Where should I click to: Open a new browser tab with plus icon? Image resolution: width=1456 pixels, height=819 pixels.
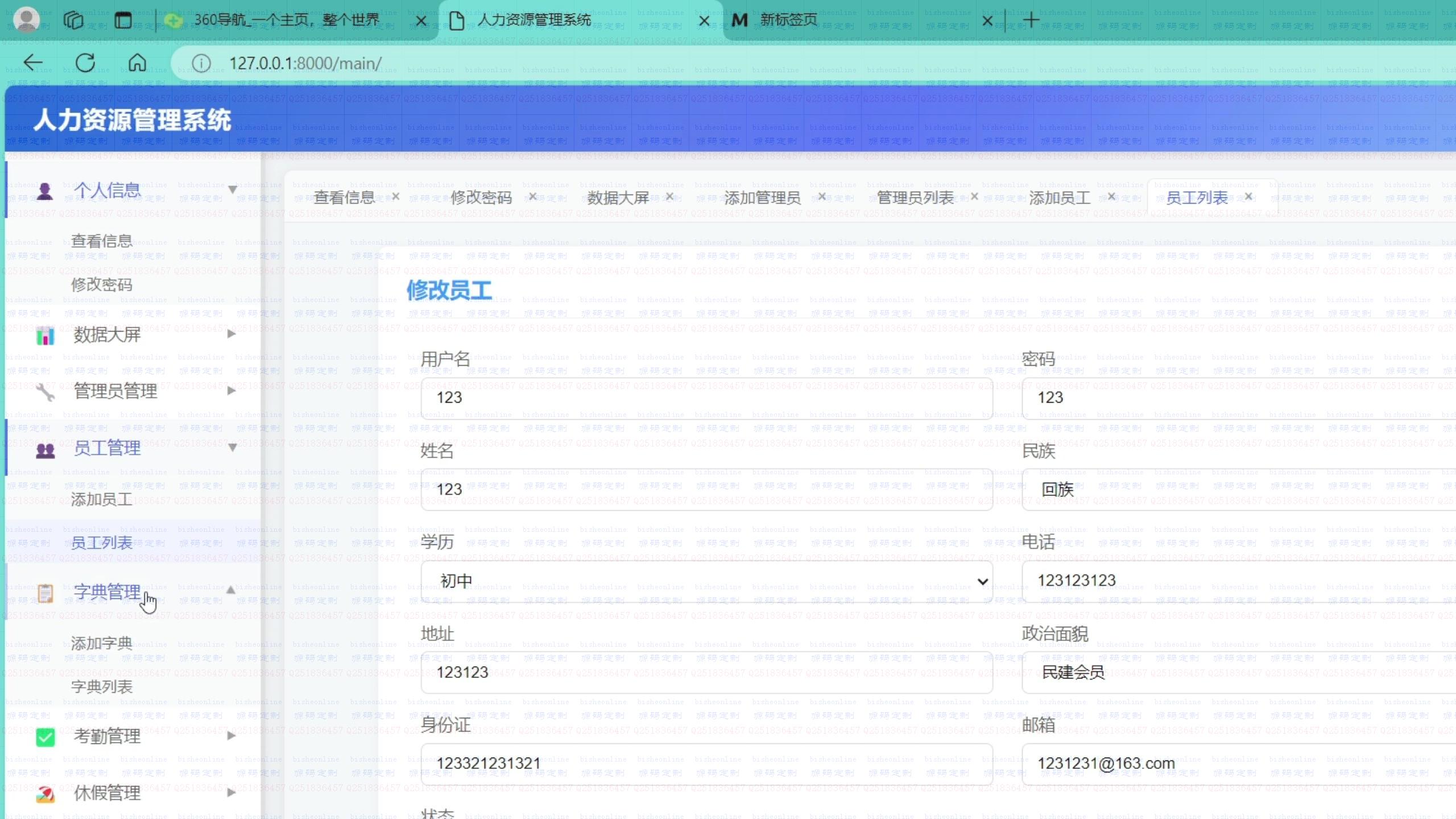pyautogui.click(x=1031, y=20)
